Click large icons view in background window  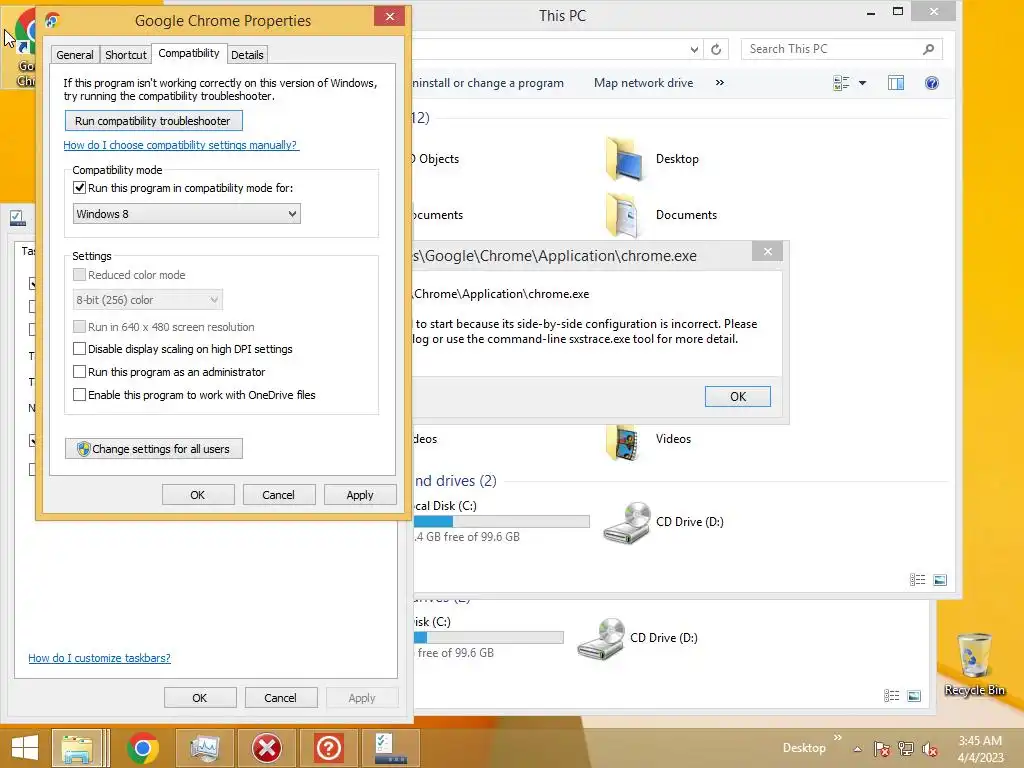[x=914, y=696]
